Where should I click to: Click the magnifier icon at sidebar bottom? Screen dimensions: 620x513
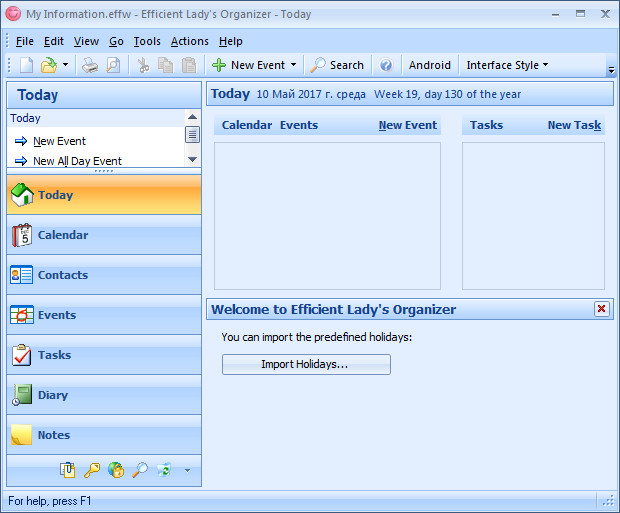click(140, 470)
